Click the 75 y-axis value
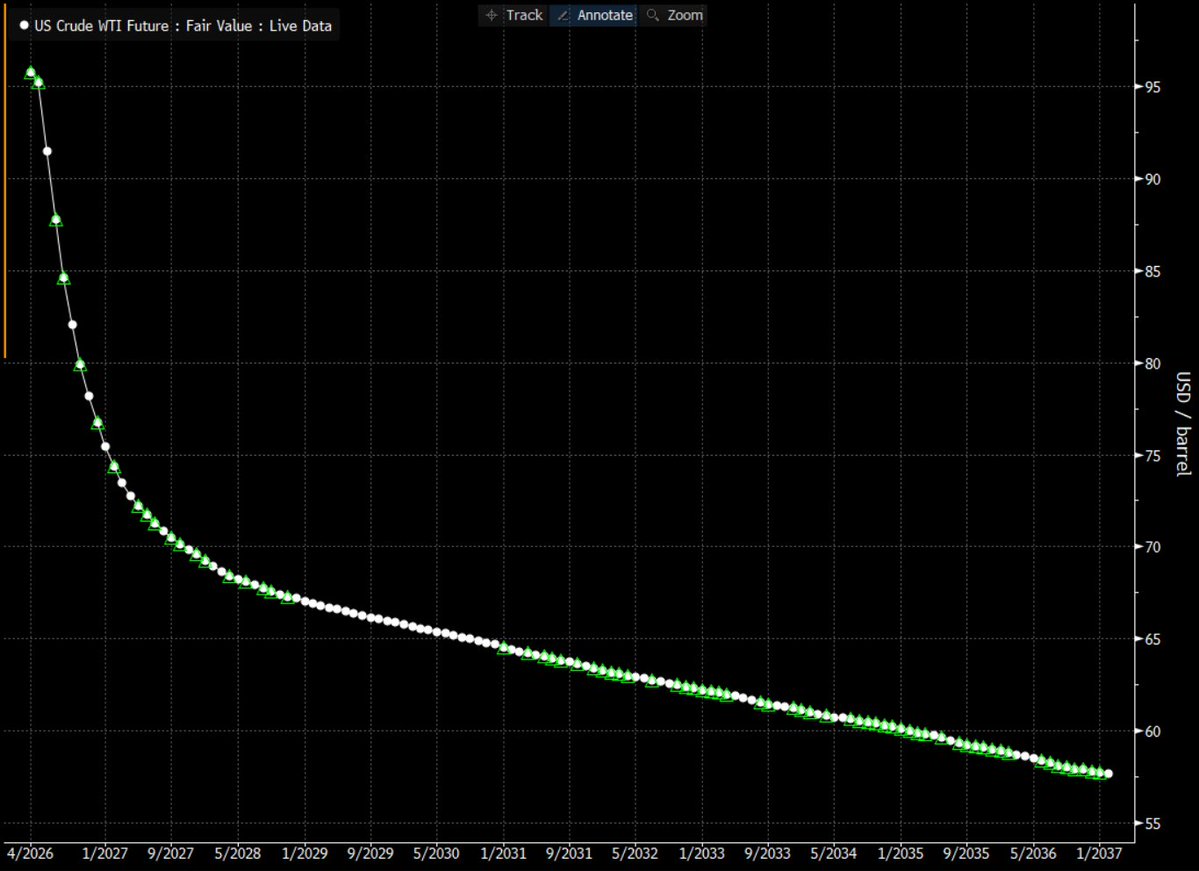 1152,456
